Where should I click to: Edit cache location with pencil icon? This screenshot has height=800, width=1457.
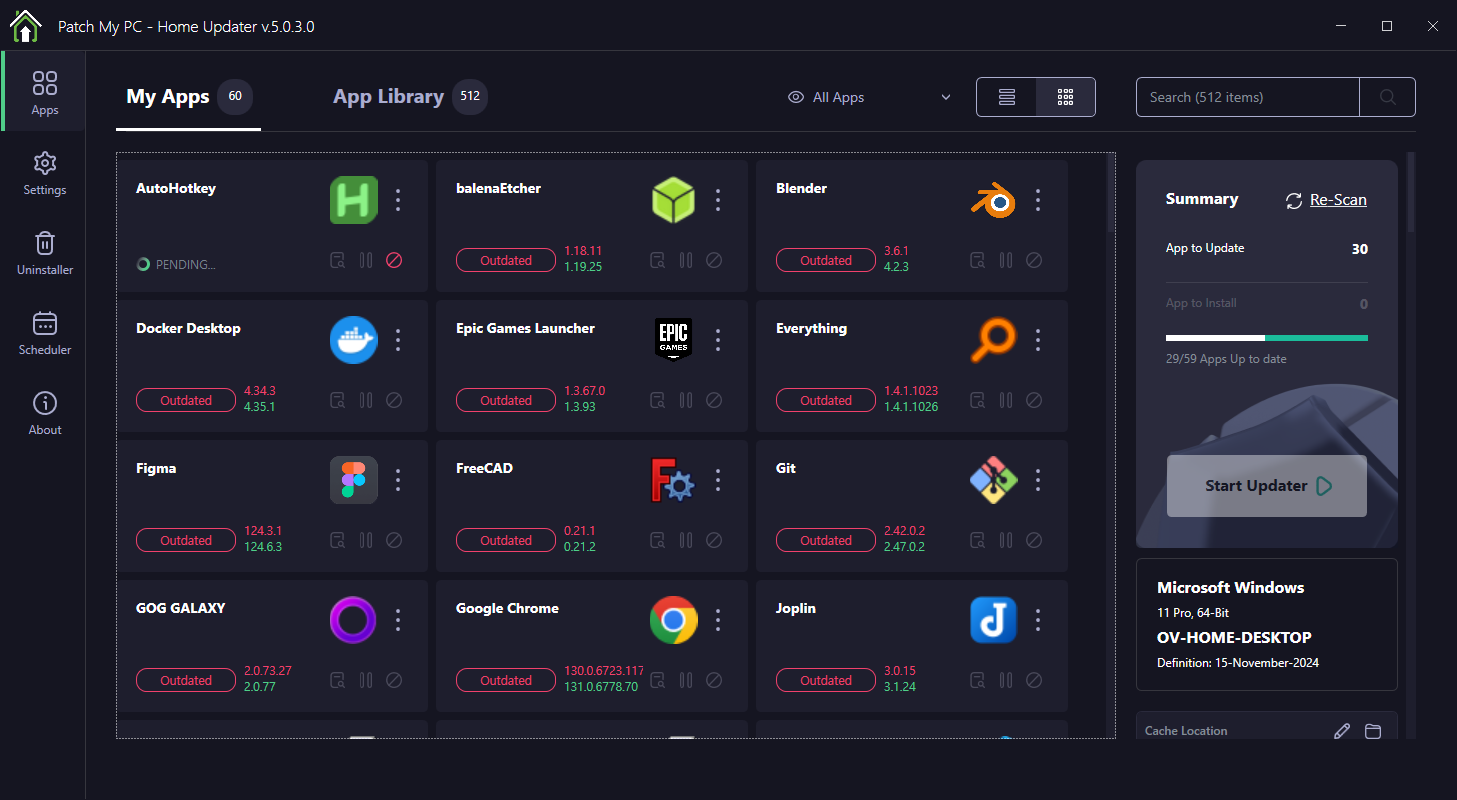click(x=1342, y=731)
